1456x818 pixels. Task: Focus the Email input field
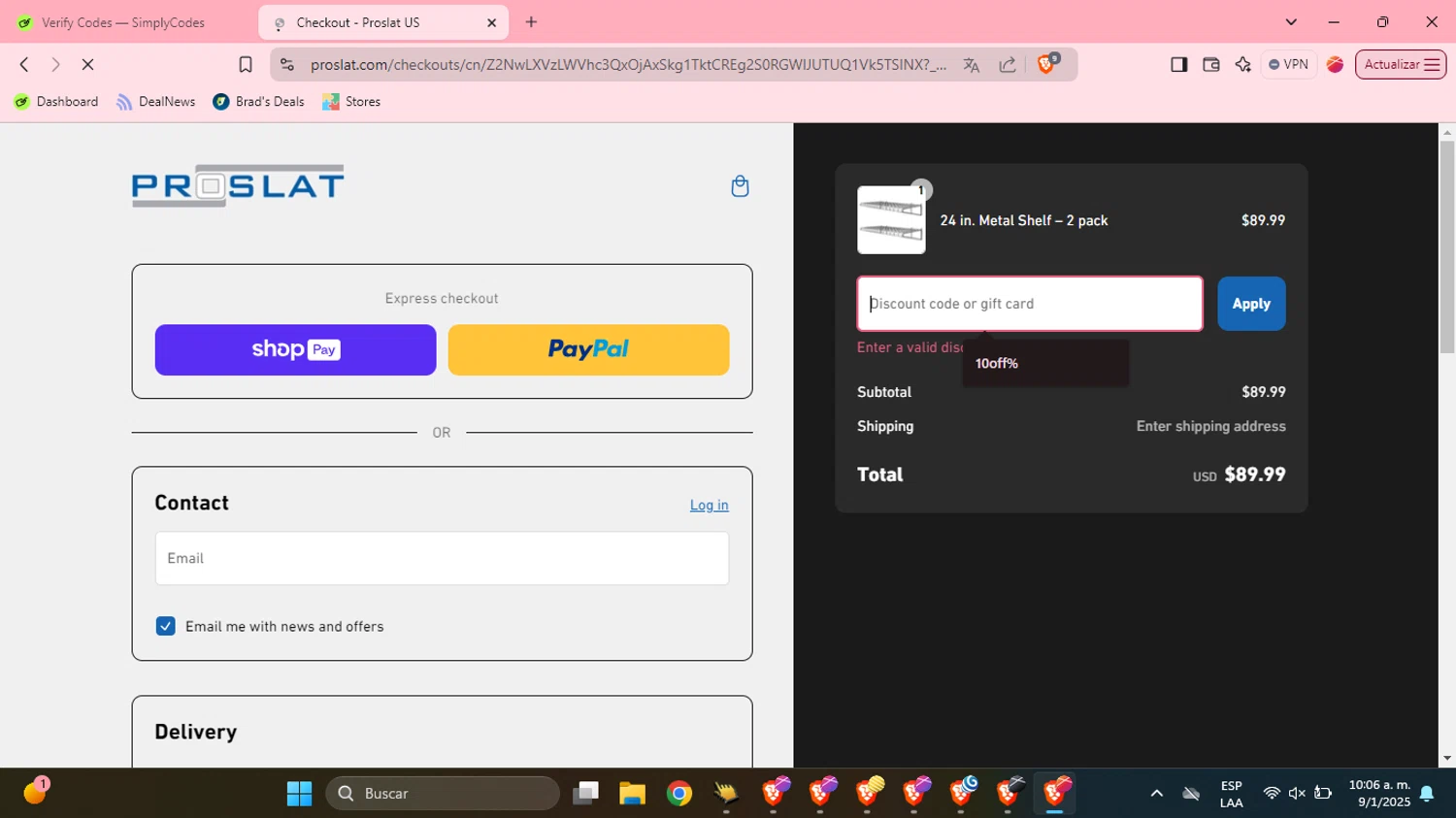(442, 558)
